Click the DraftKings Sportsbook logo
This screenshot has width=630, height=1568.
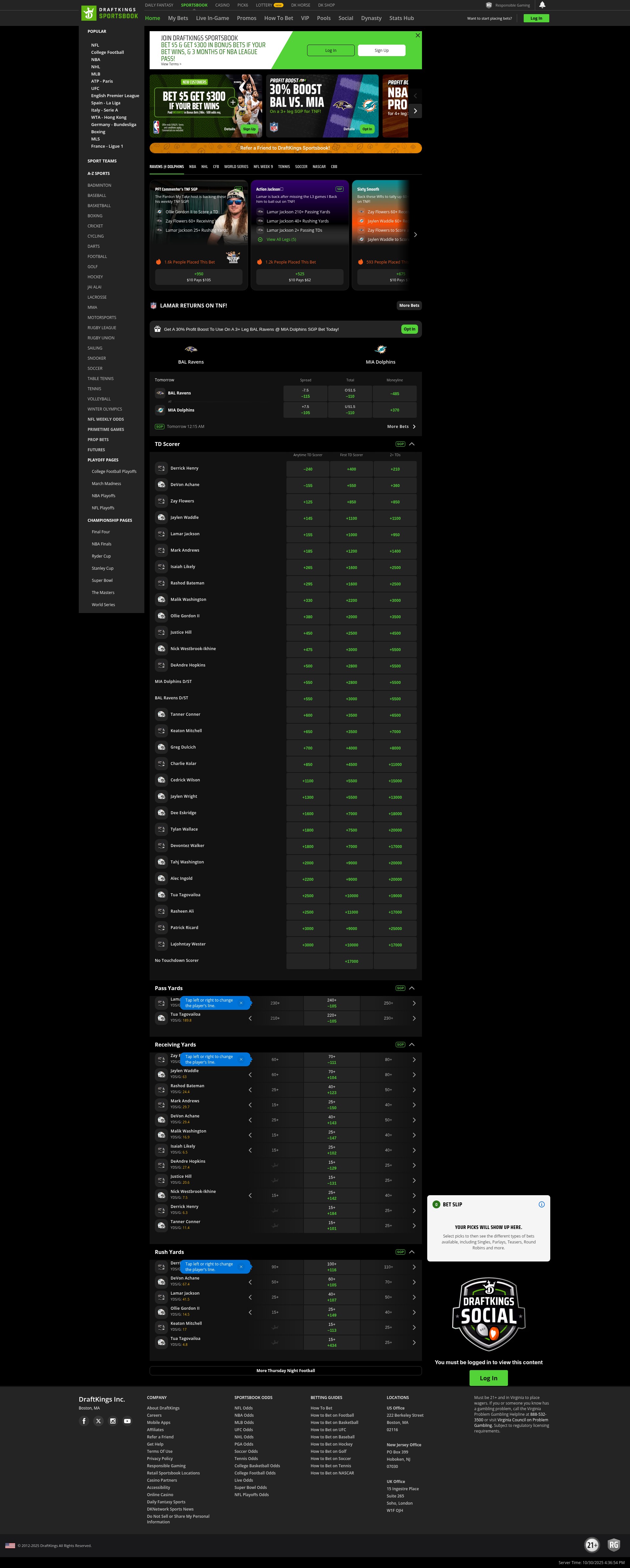pyautogui.click(x=110, y=13)
